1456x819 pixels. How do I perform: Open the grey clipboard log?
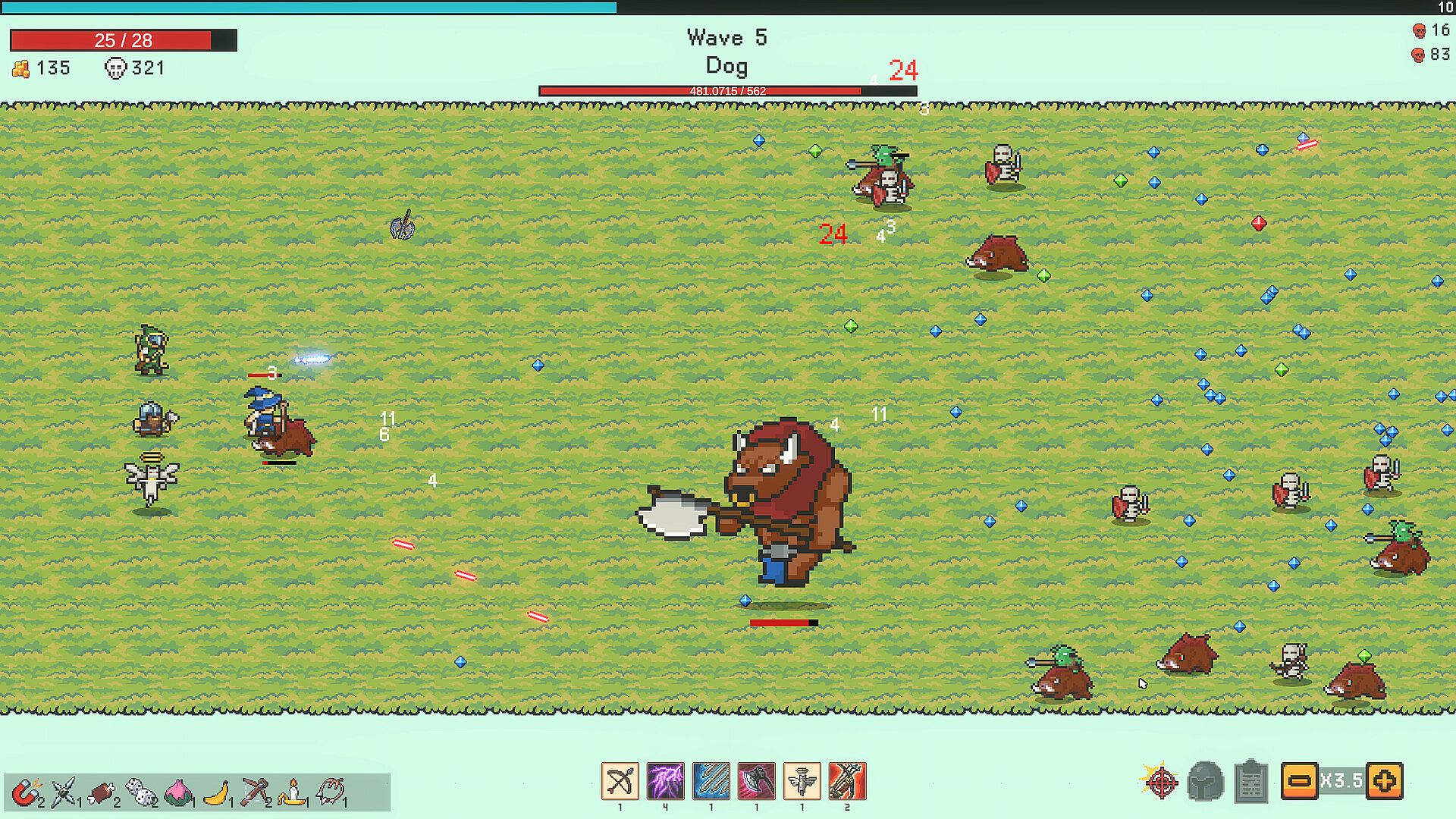[x=1250, y=781]
